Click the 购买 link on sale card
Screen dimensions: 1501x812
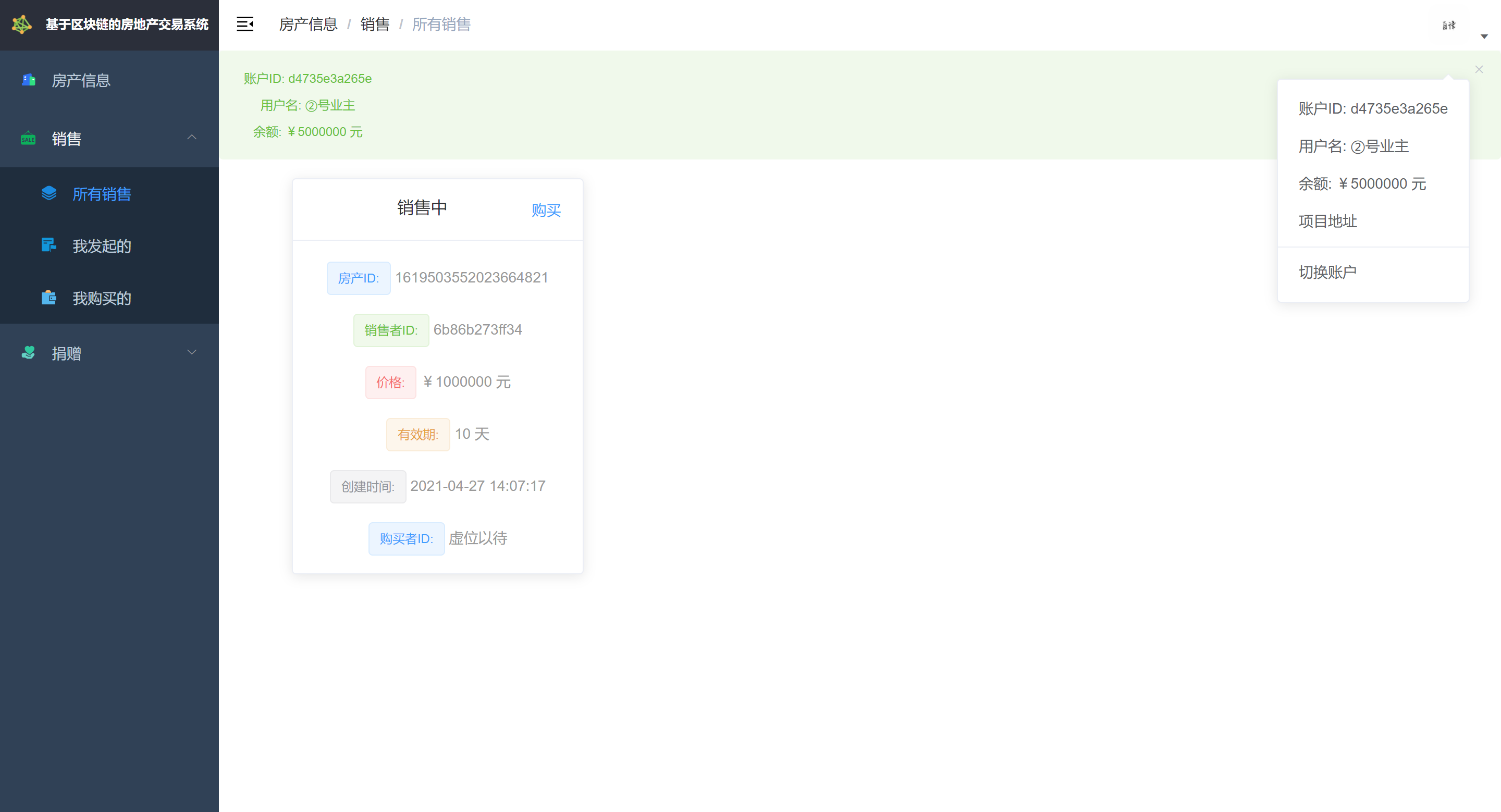point(546,210)
